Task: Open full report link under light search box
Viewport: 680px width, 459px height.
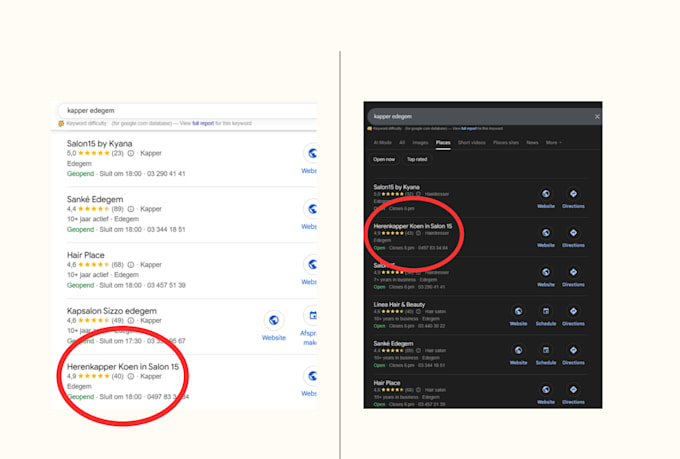Action: click(x=203, y=123)
